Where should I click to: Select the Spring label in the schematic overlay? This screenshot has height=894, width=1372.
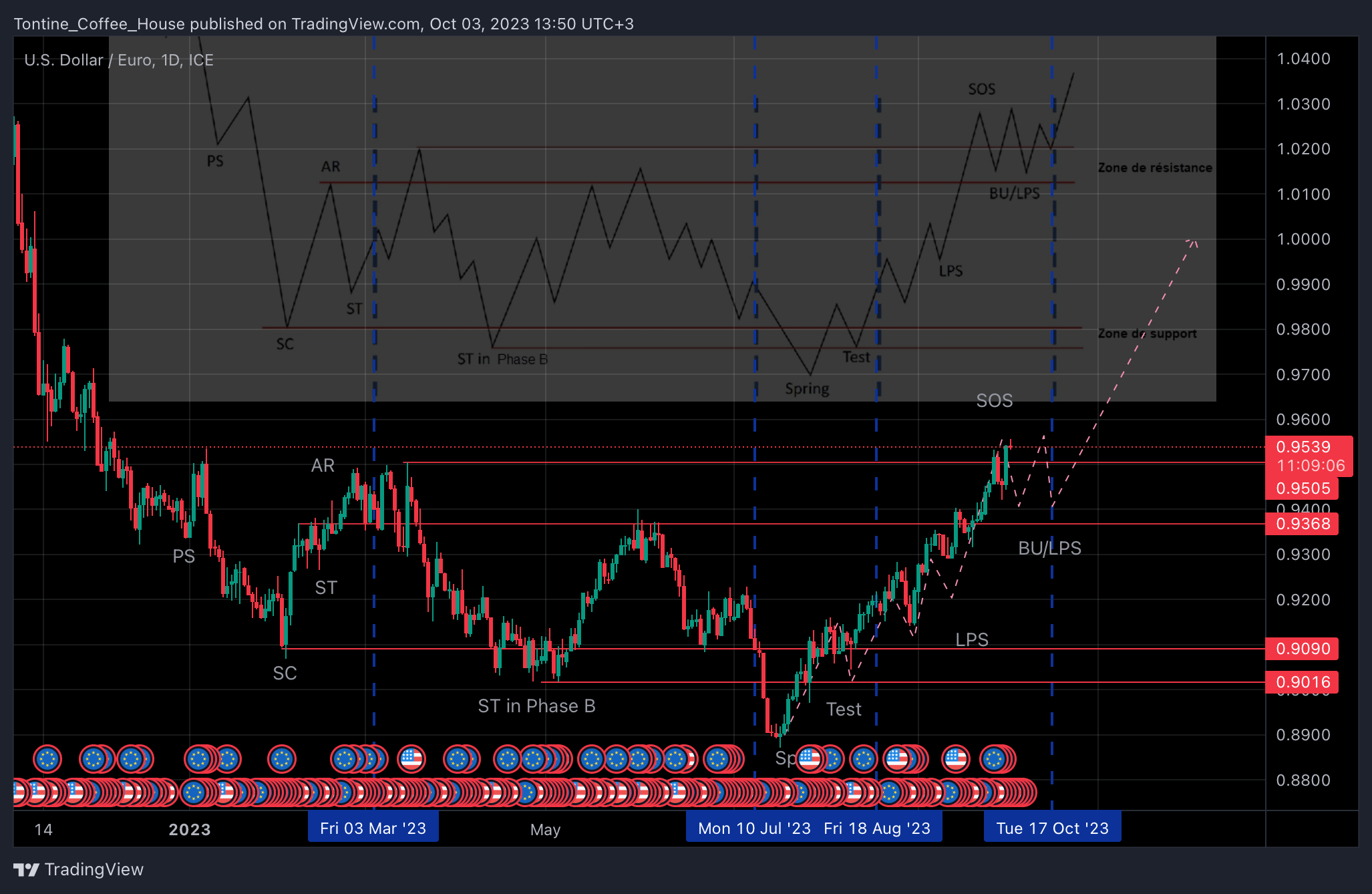[807, 389]
